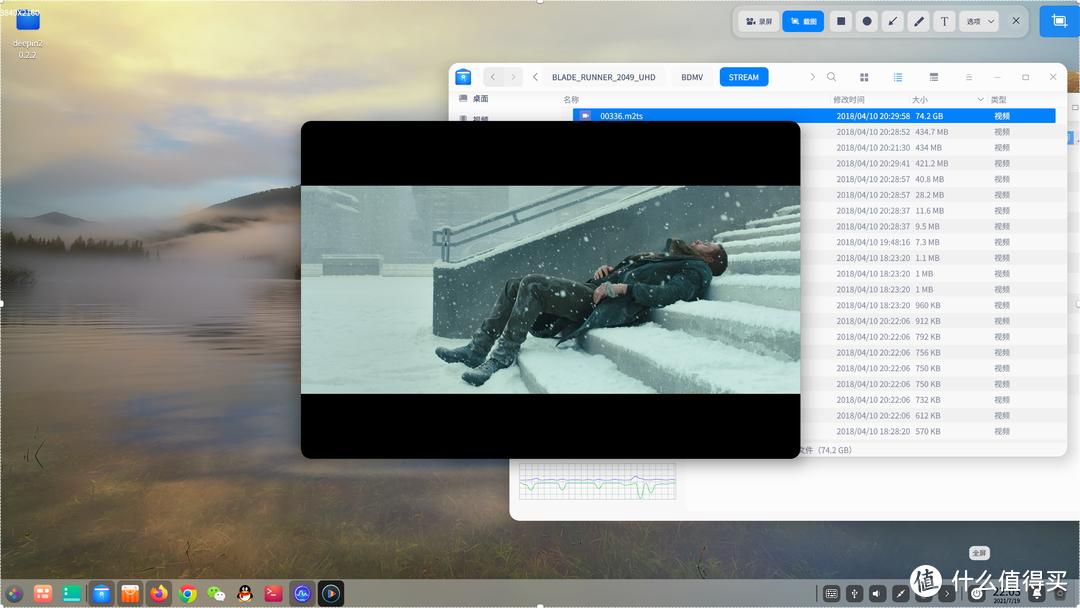Navigate to BDMV via the breadcrumb
Screen dimensions: 1080x608
tap(691, 76)
